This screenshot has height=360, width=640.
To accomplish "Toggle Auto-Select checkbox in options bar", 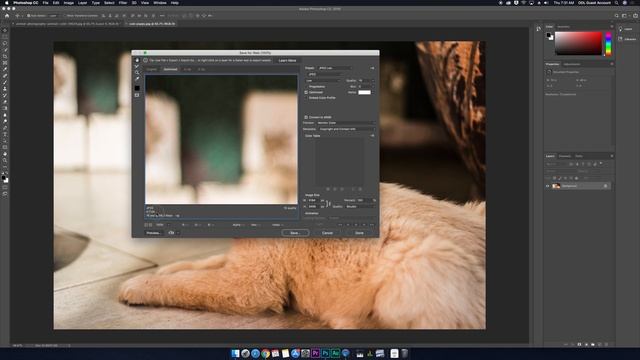I will (x=28, y=16).
